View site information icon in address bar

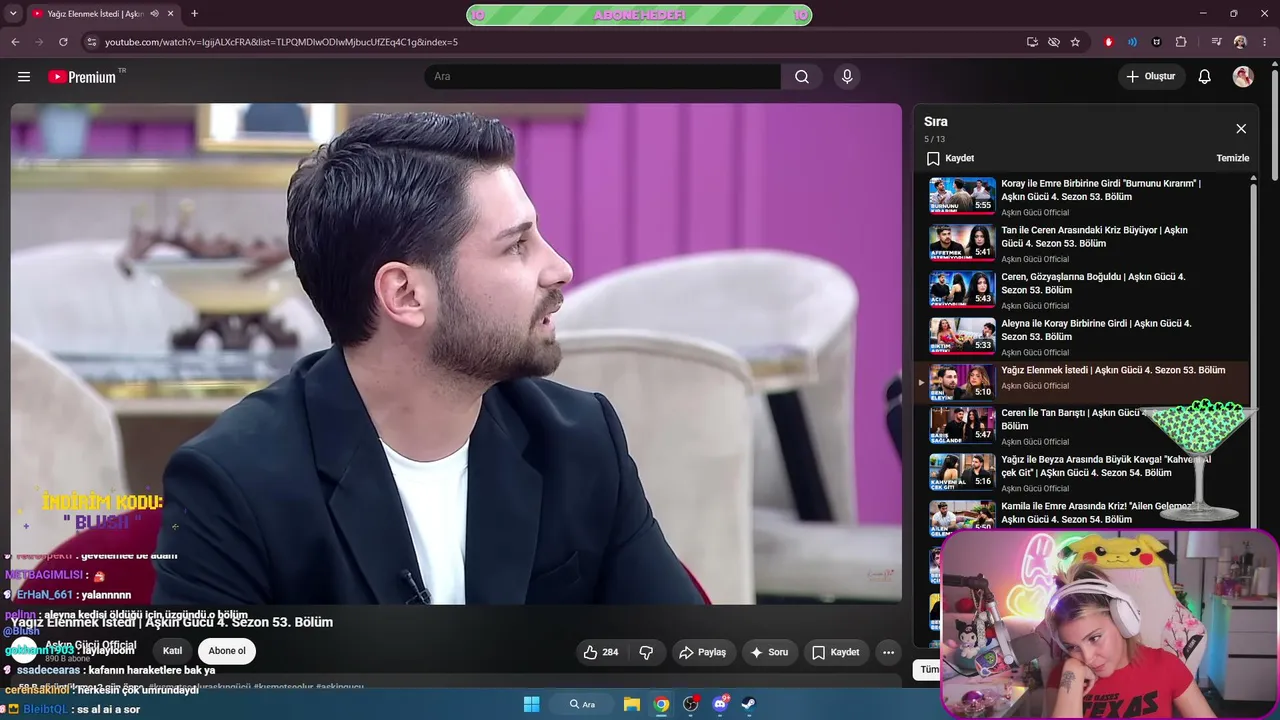pos(92,42)
